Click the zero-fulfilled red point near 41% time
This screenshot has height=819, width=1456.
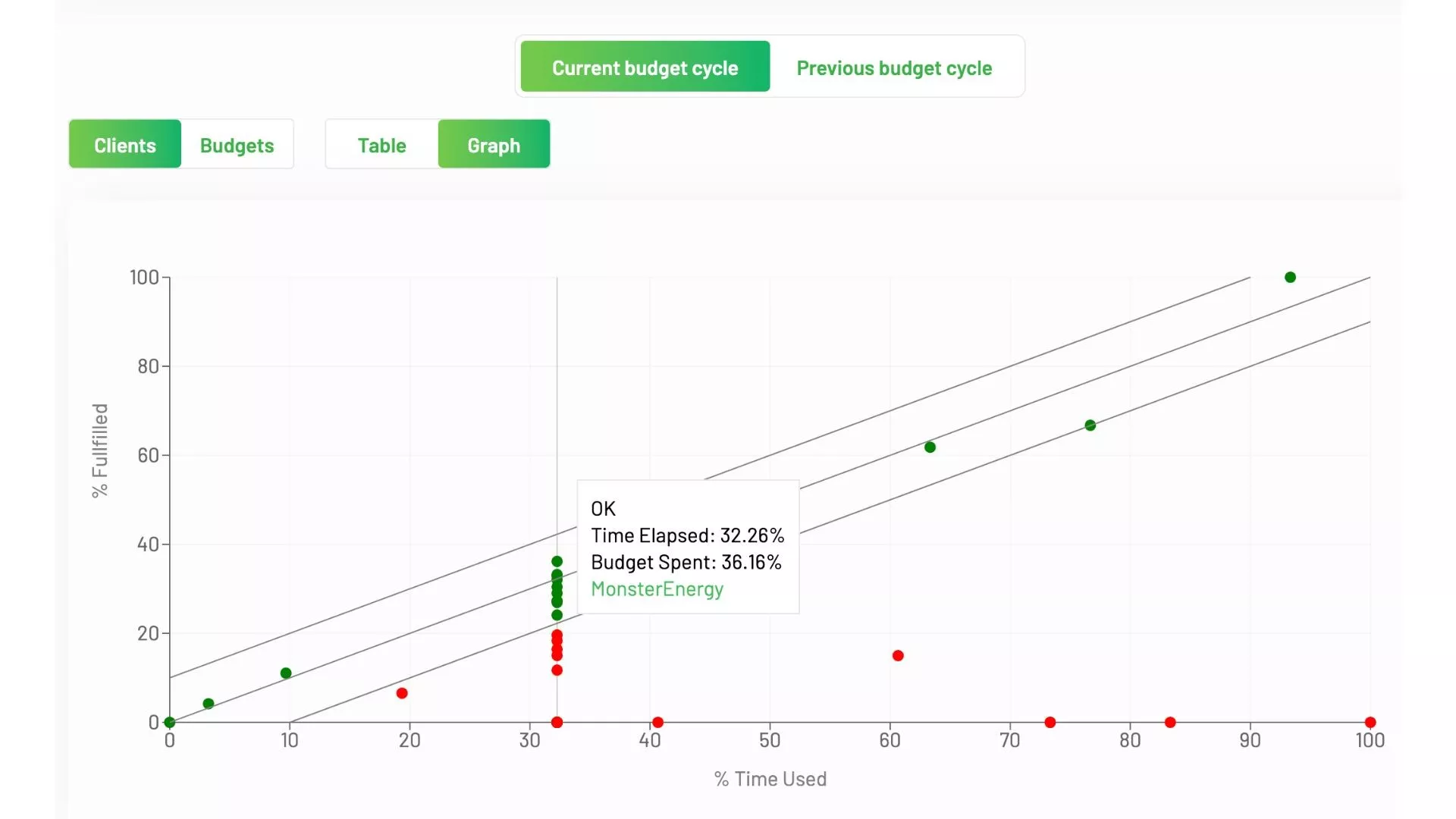657,722
